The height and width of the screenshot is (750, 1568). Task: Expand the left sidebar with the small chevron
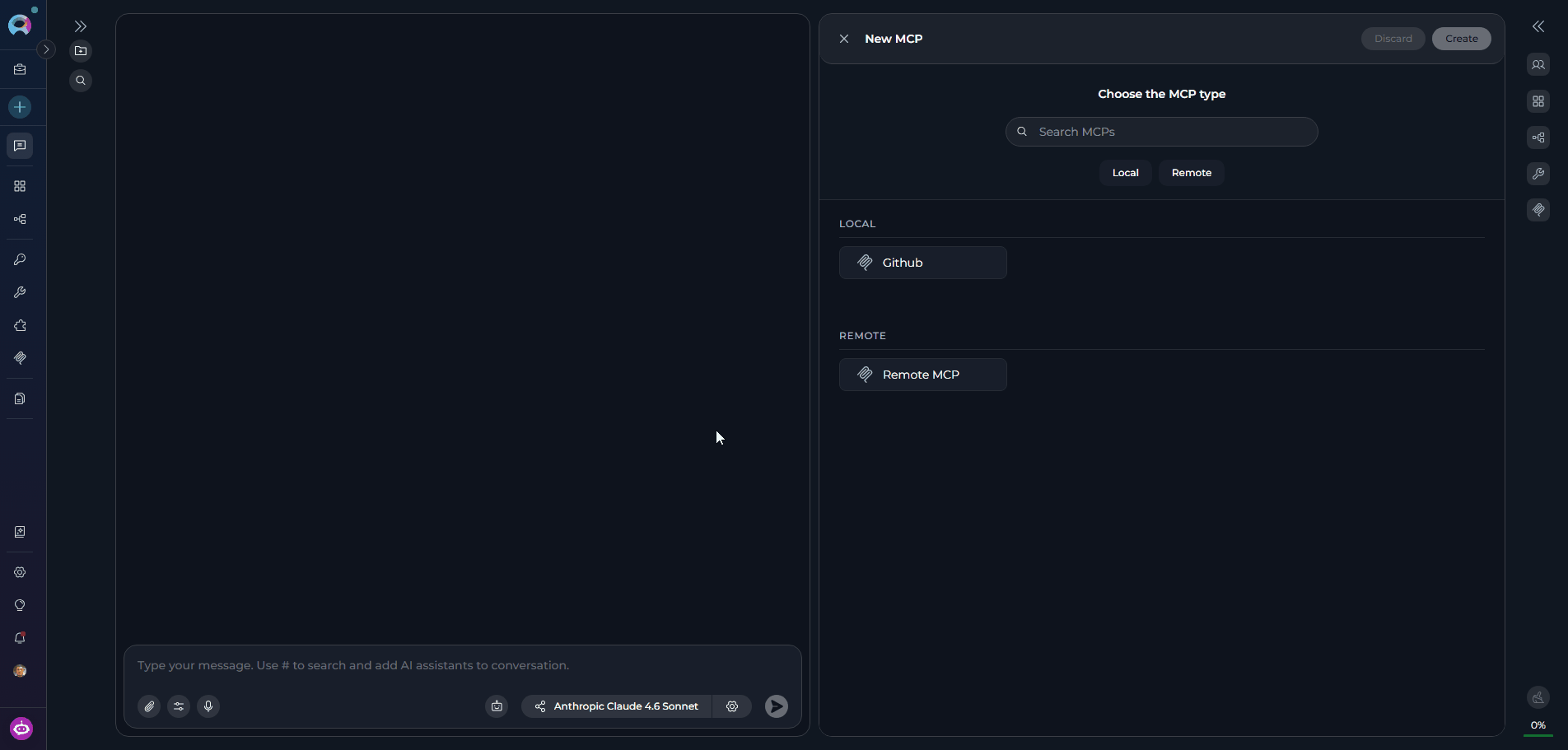point(46,49)
